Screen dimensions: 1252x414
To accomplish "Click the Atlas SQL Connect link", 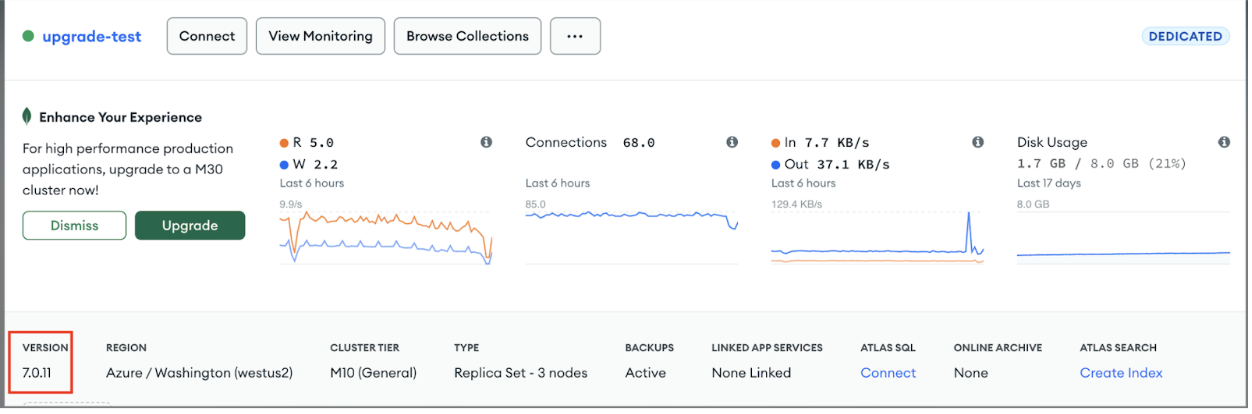I will 888,373.
